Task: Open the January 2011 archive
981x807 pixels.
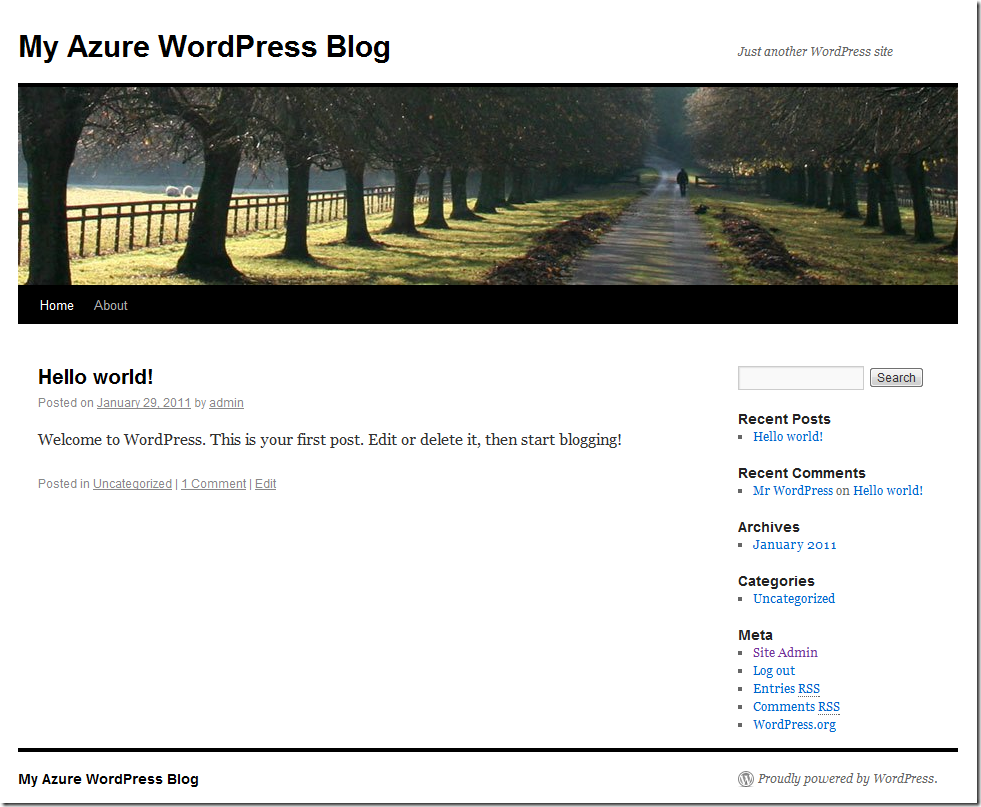Action: [x=795, y=545]
